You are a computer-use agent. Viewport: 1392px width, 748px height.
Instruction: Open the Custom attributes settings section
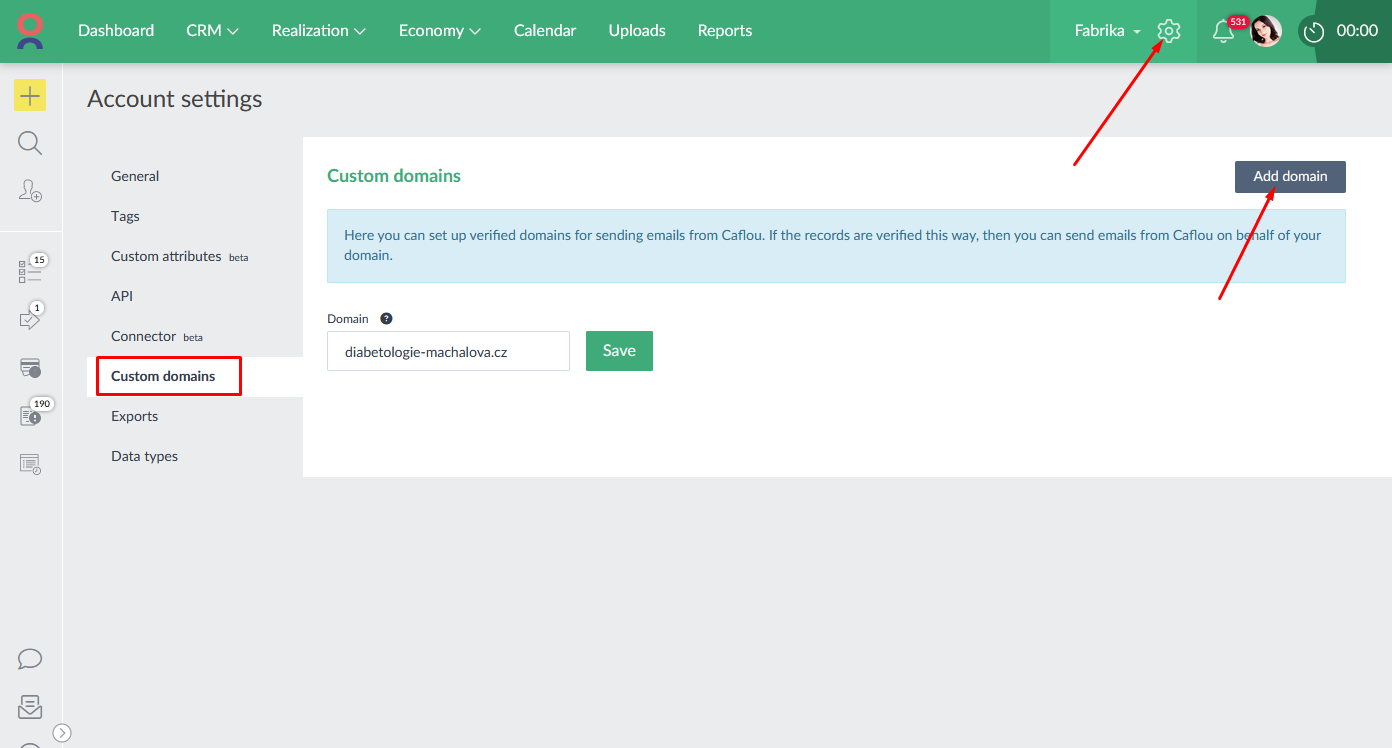pos(167,257)
